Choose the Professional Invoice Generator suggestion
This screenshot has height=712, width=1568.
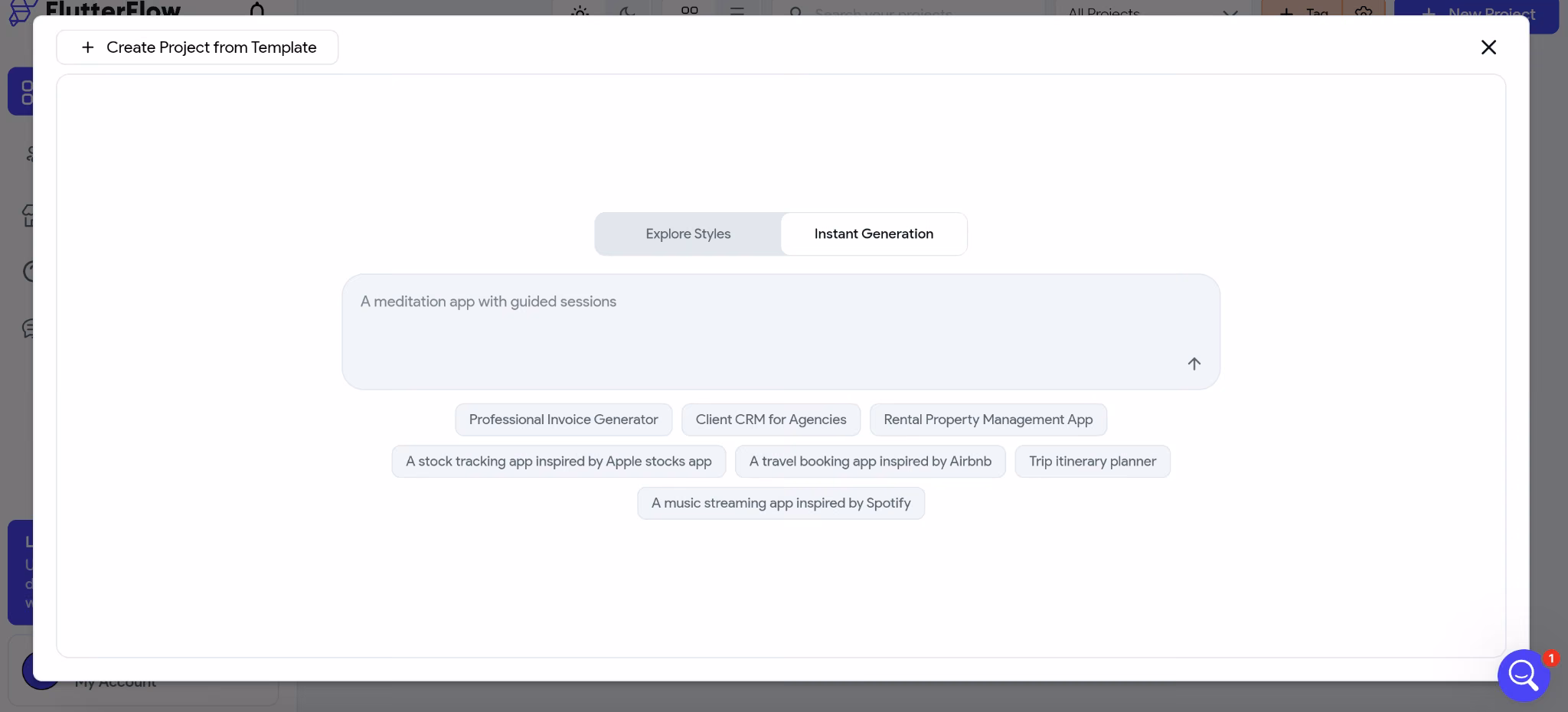[563, 420]
